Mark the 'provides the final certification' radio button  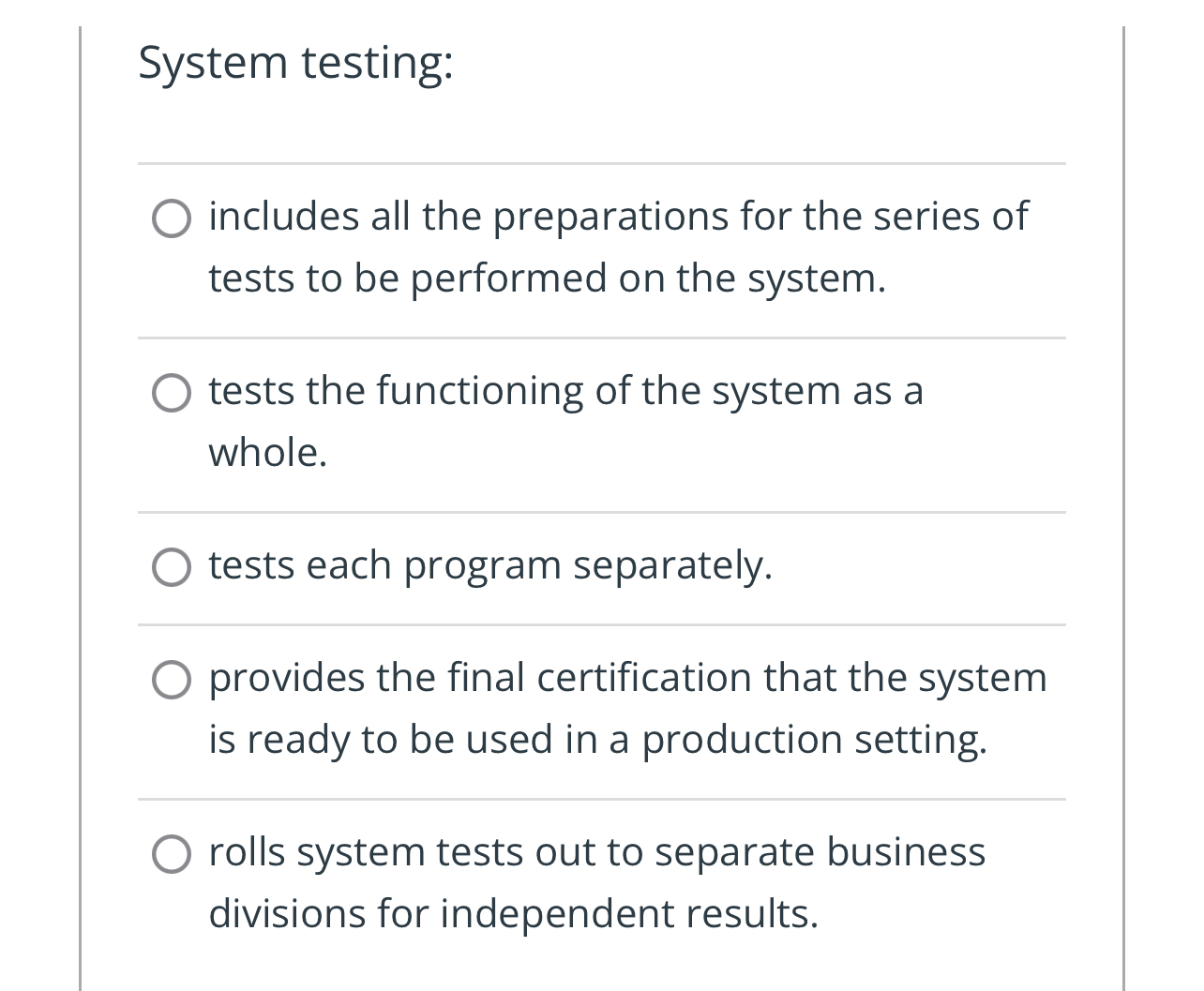(x=172, y=680)
